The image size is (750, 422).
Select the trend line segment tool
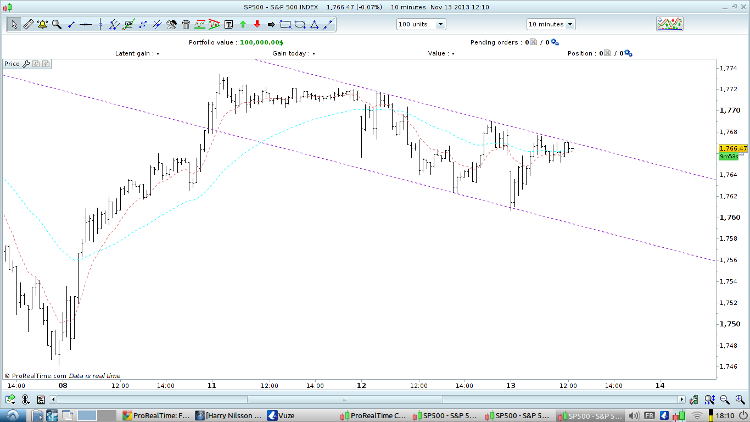point(71,24)
